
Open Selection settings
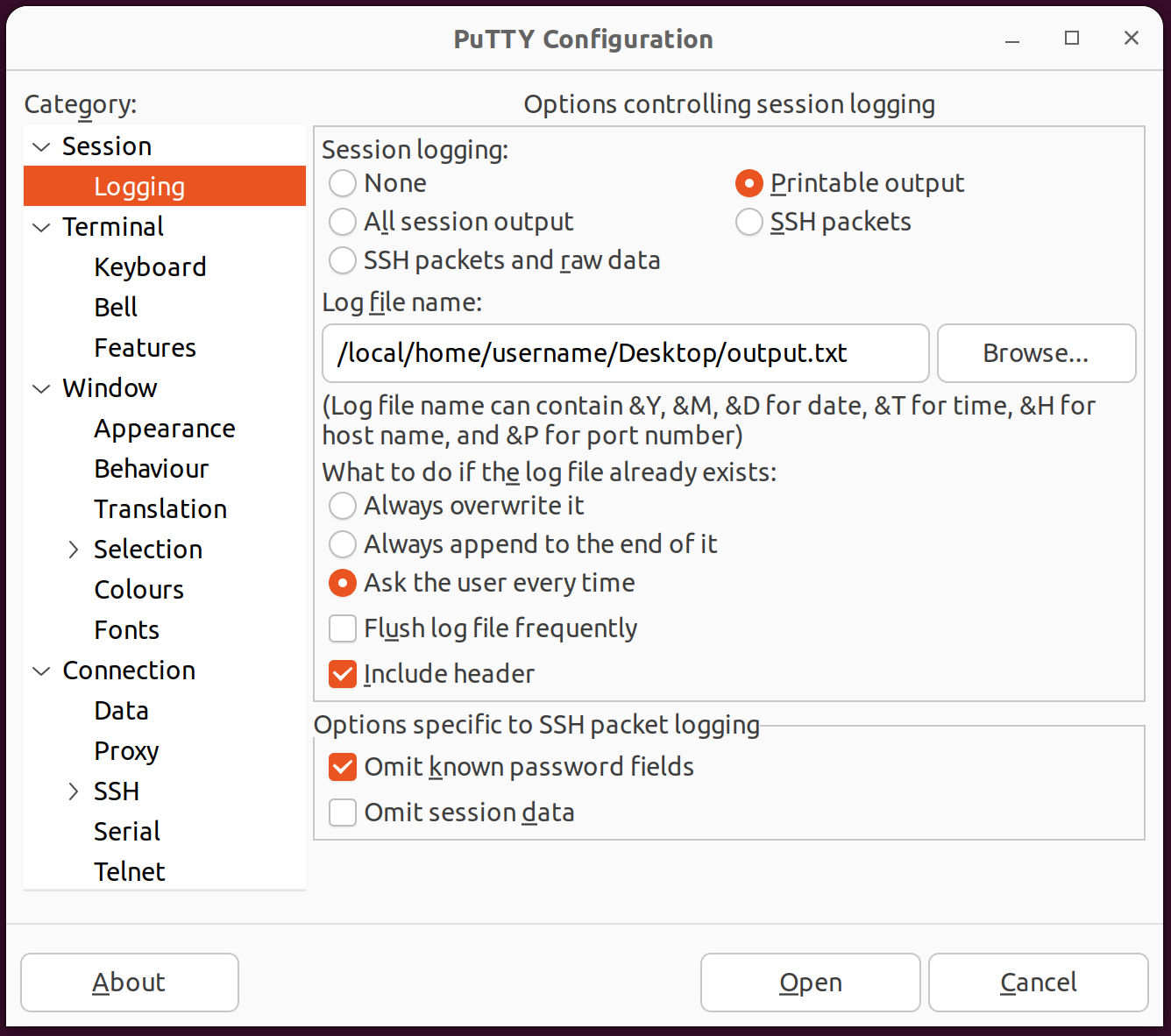point(148,550)
